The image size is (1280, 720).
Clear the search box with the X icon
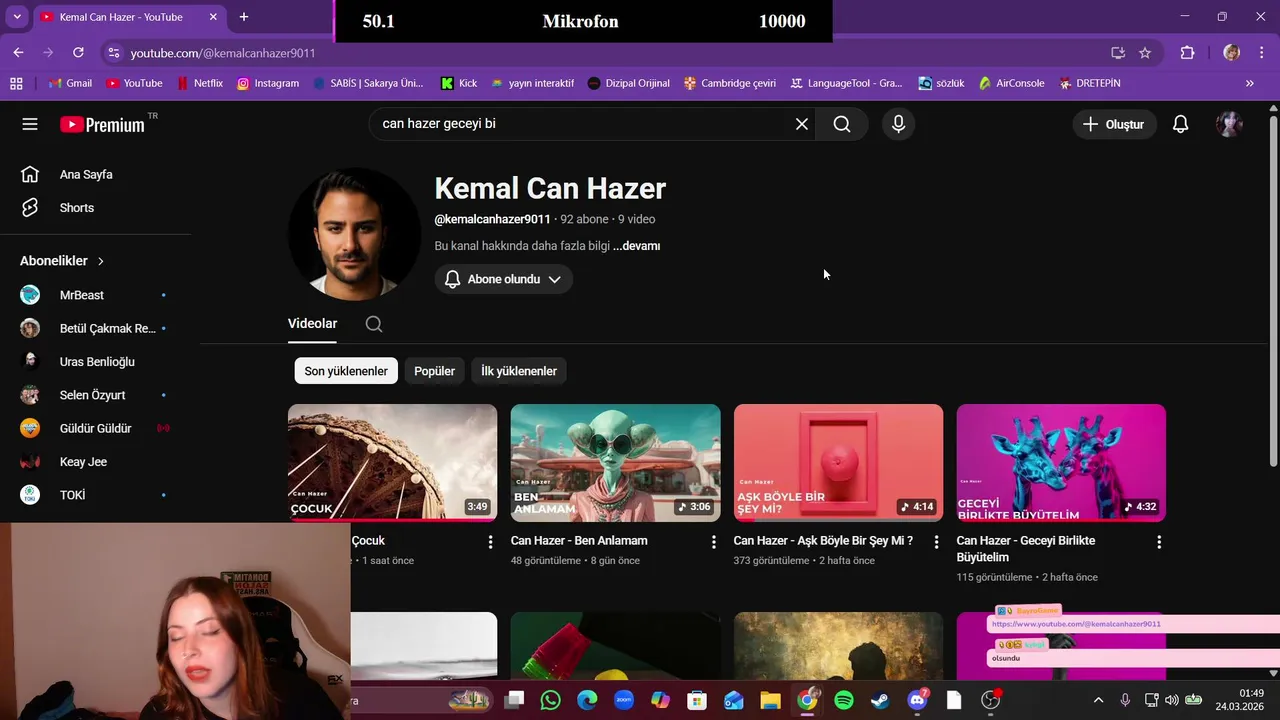click(x=801, y=124)
